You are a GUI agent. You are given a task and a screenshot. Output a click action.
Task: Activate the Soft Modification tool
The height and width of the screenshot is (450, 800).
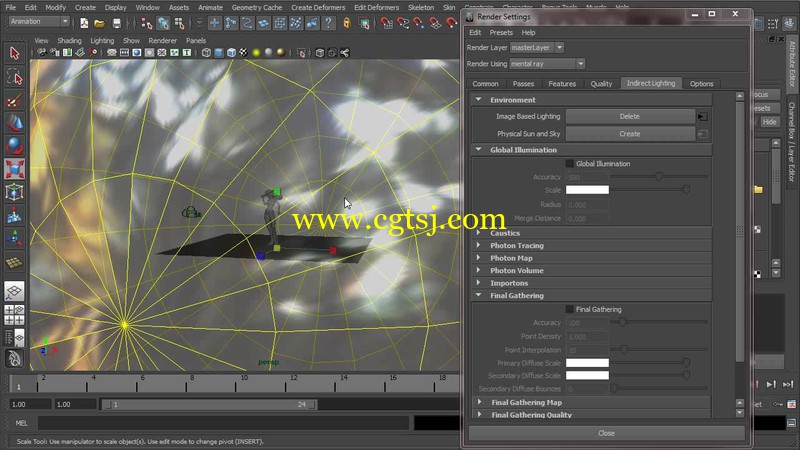[14, 215]
